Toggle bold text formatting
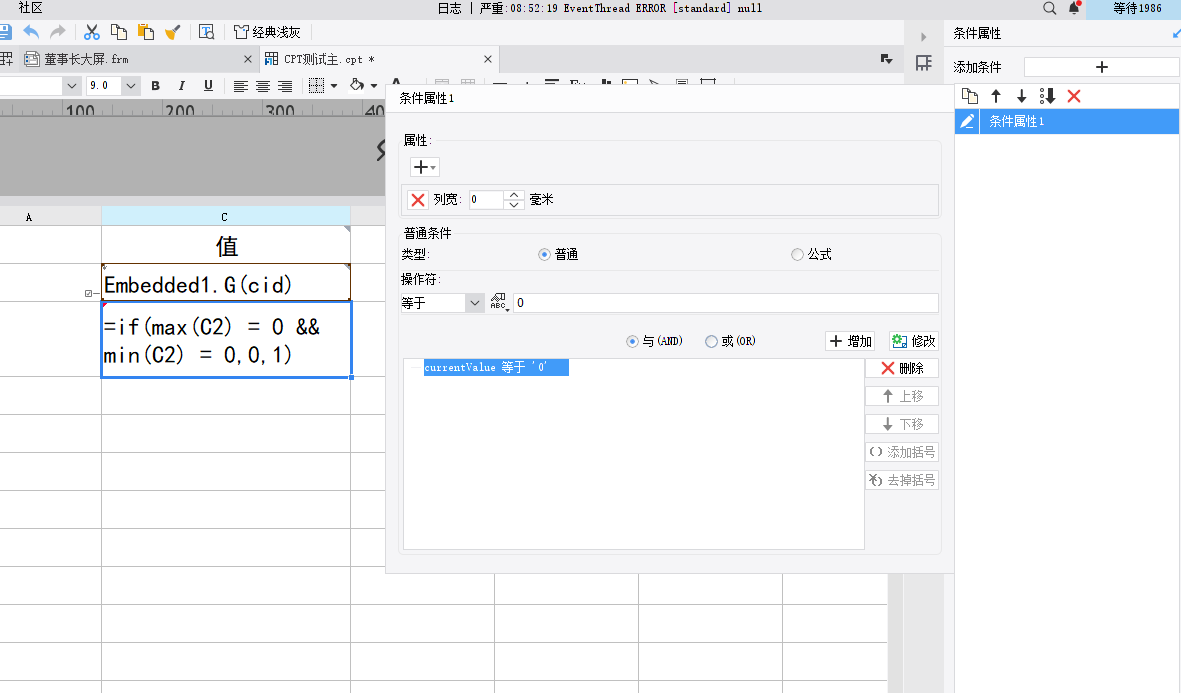Screen dimensions: 1181x693 pos(155,86)
